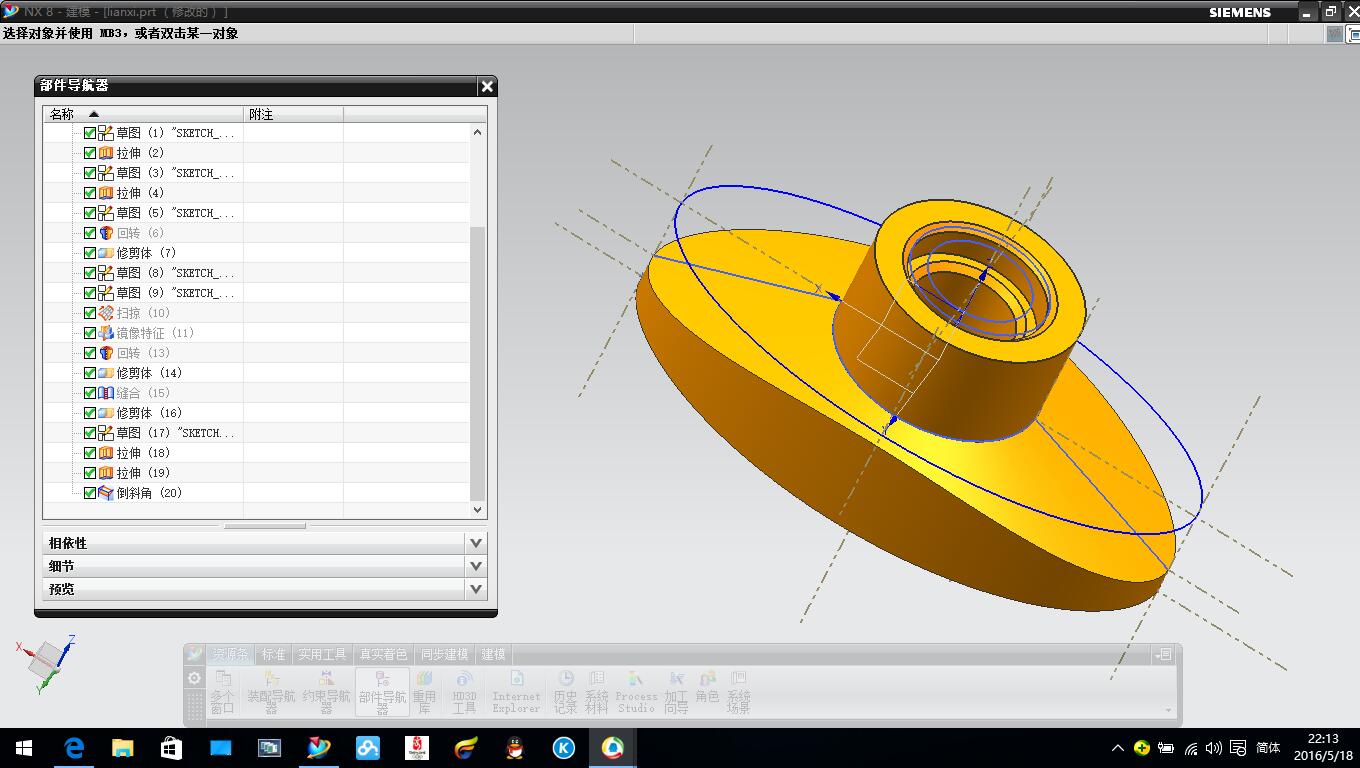1360x768 pixels.
Task: Open File Explorer from the taskbar
Action: (122, 748)
